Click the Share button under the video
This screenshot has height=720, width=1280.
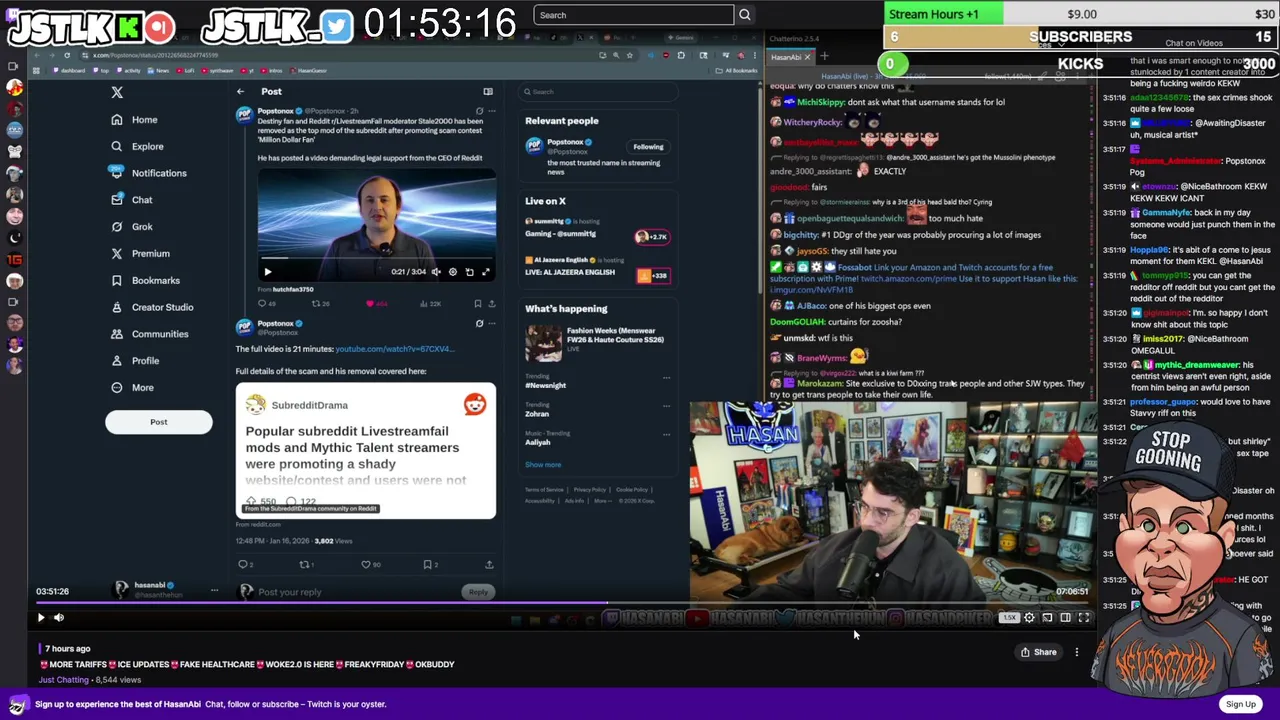tap(1038, 652)
